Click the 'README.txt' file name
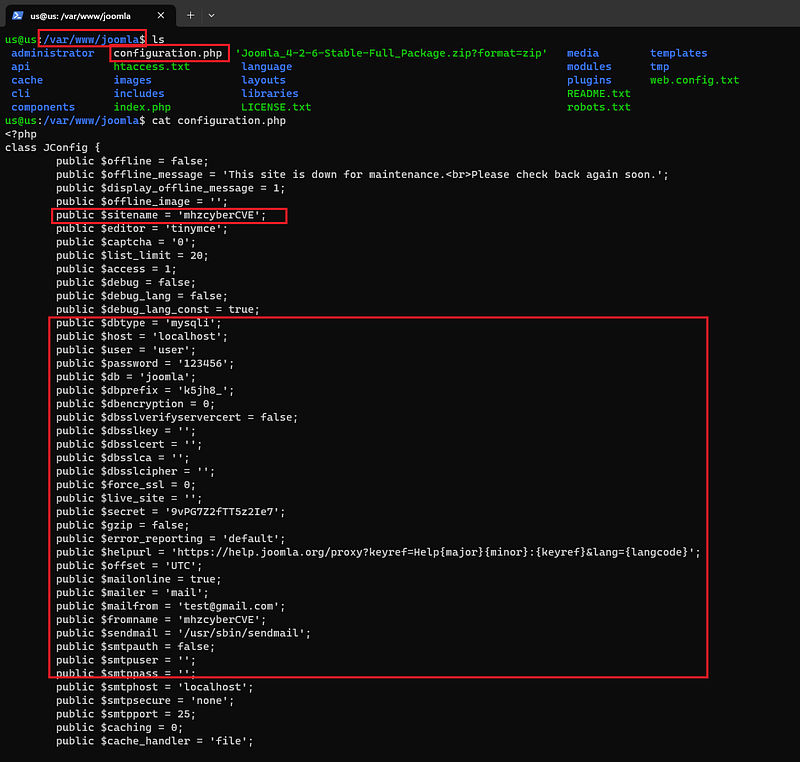The width and height of the screenshot is (800, 762). (x=598, y=94)
